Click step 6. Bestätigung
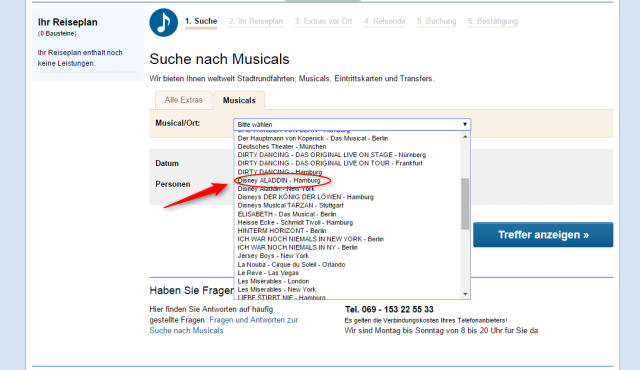 click(x=493, y=21)
